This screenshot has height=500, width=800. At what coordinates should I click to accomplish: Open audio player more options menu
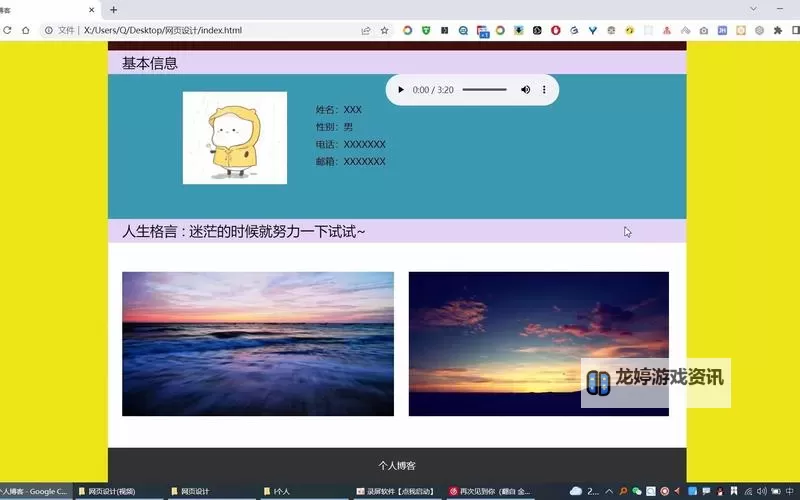point(544,90)
